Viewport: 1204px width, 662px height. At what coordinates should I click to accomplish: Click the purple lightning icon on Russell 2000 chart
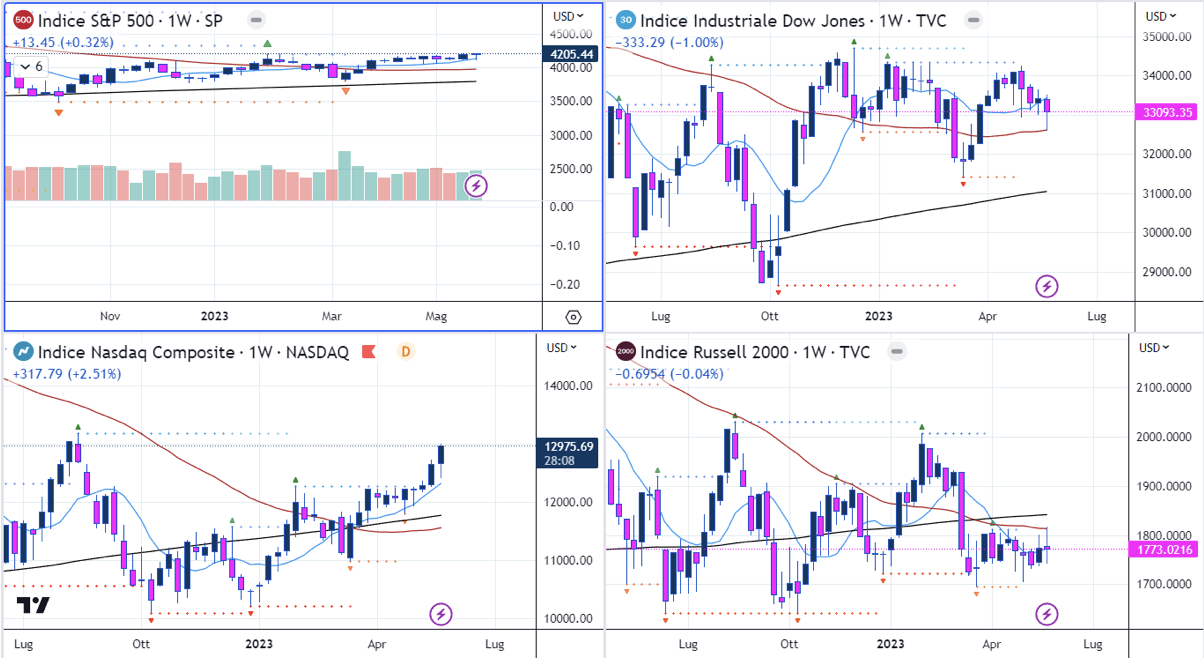tap(1046, 613)
